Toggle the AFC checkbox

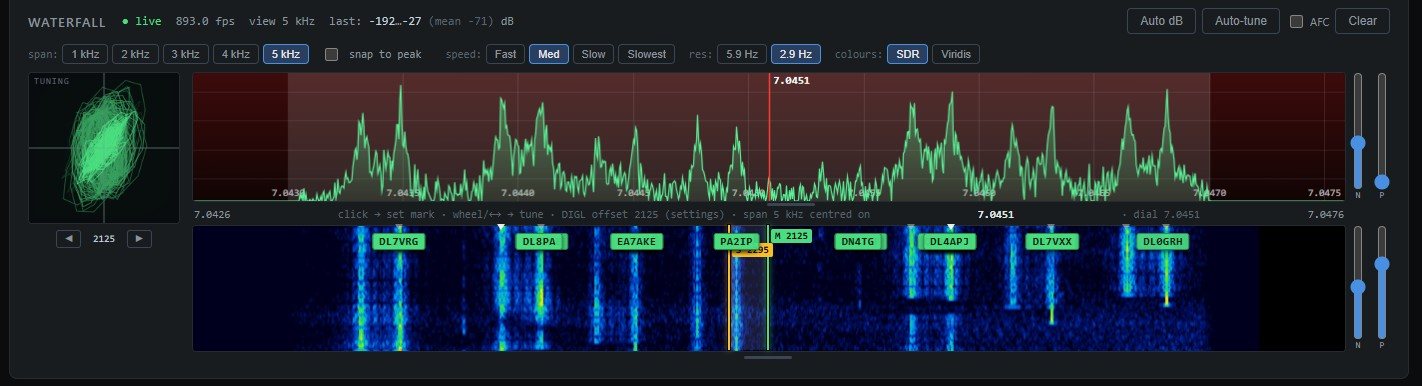coord(1296,21)
